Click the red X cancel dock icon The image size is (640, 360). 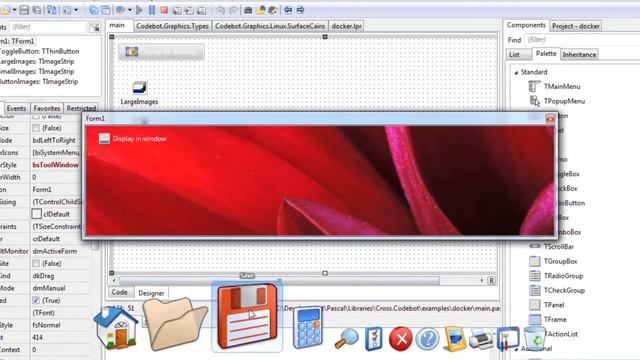[400, 339]
